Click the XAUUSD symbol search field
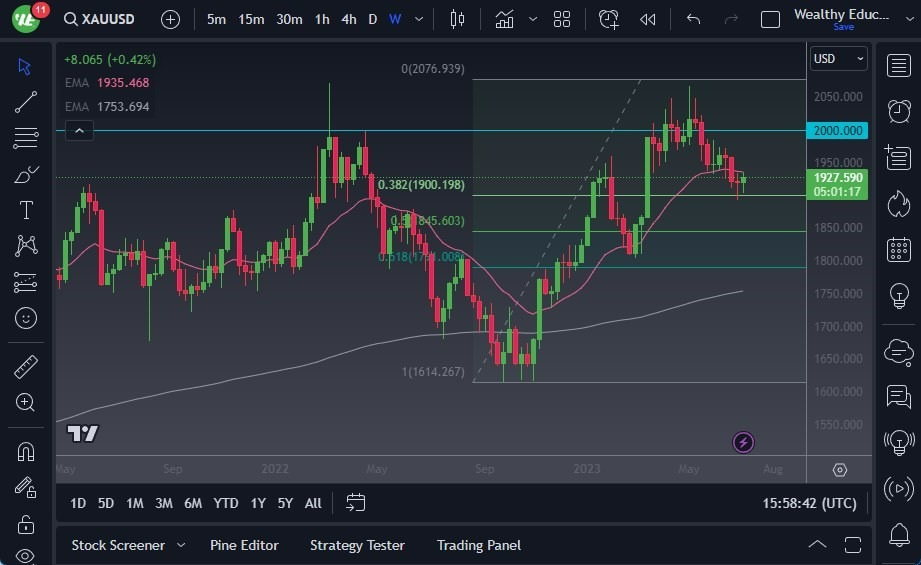This screenshot has height=565, width=921. pyautogui.click(x=99, y=19)
